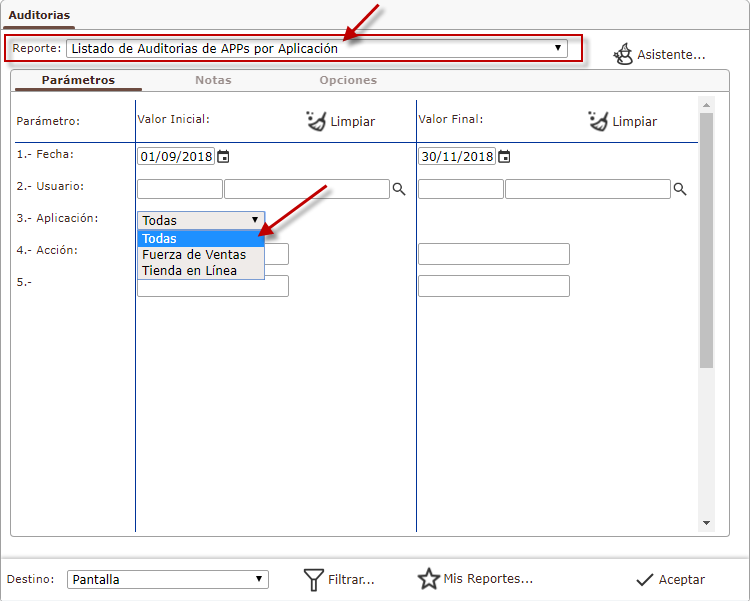Focus final Usuario code field
The width and height of the screenshot is (751, 601).
461,189
